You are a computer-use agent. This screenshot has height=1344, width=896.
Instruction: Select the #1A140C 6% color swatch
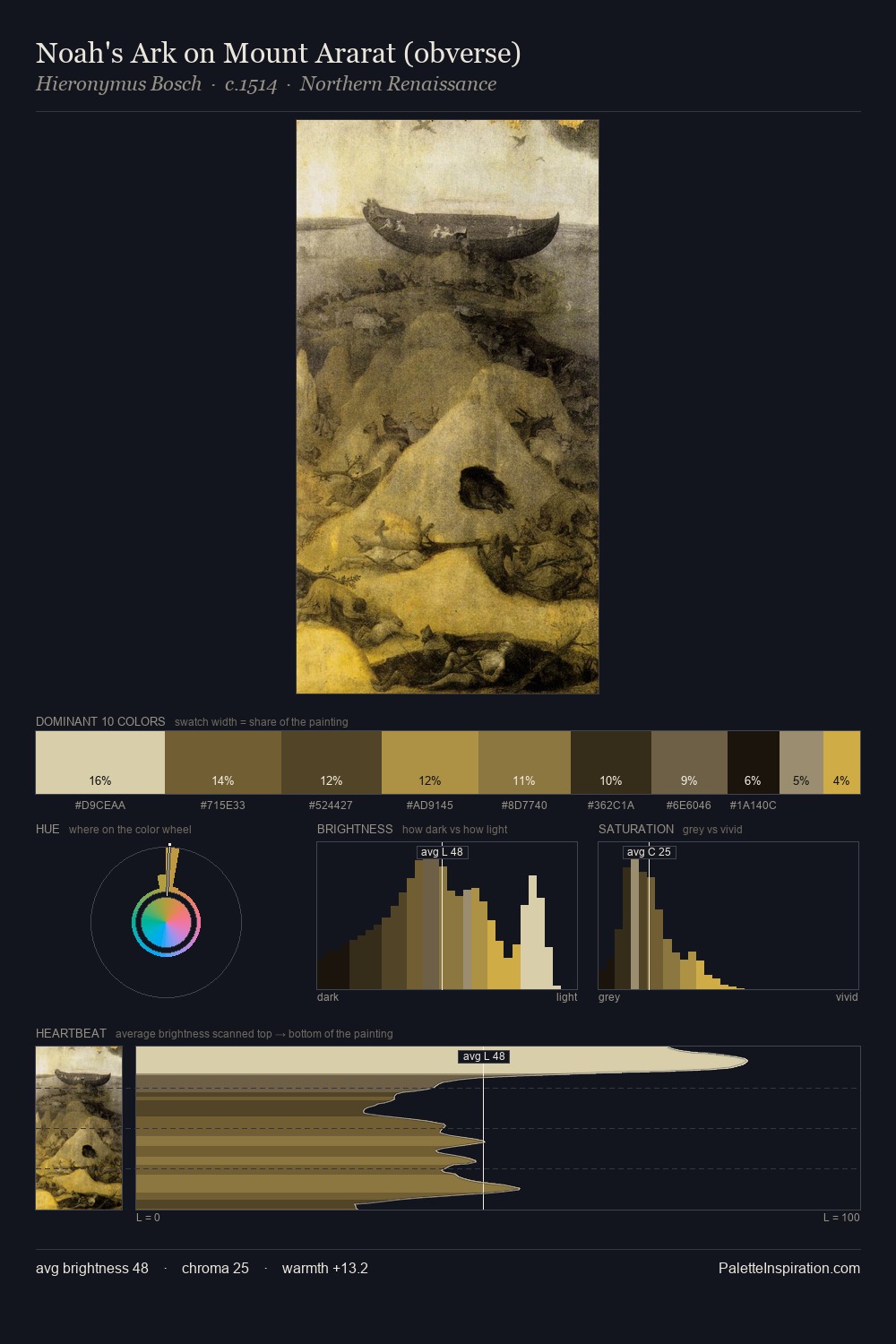click(x=754, y=762)
